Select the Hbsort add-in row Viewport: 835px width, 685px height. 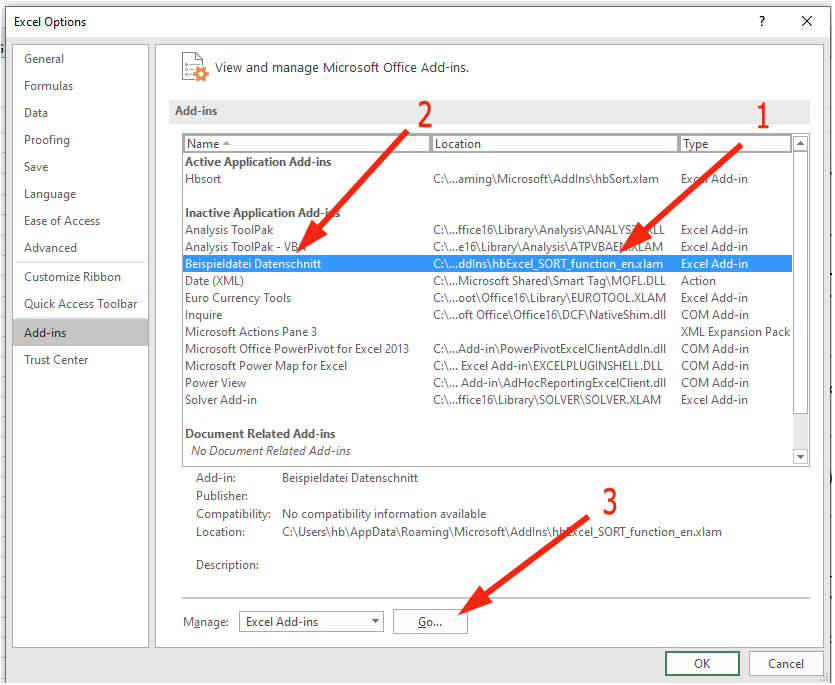click(487, 179)
